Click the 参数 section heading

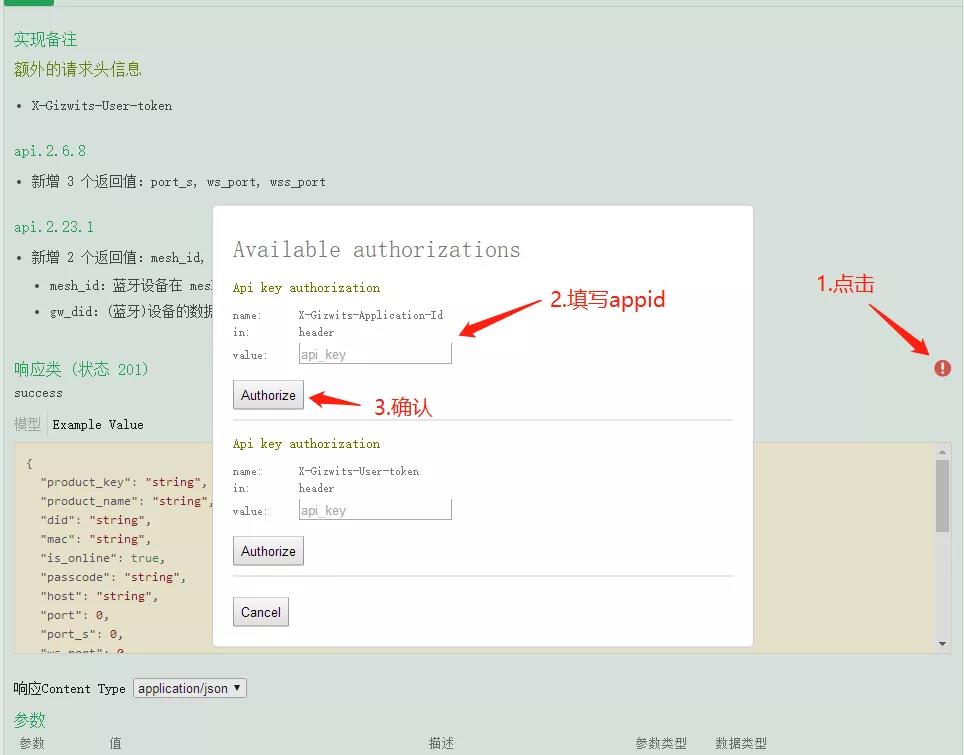coord(30,719)
